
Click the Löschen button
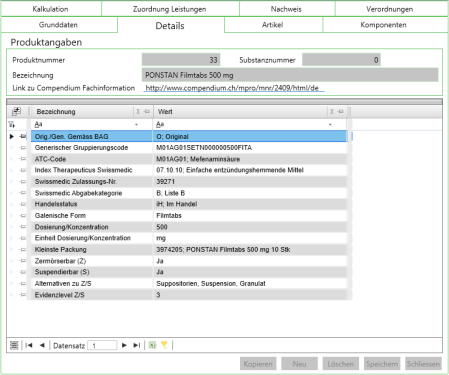[x=341, y=364]
